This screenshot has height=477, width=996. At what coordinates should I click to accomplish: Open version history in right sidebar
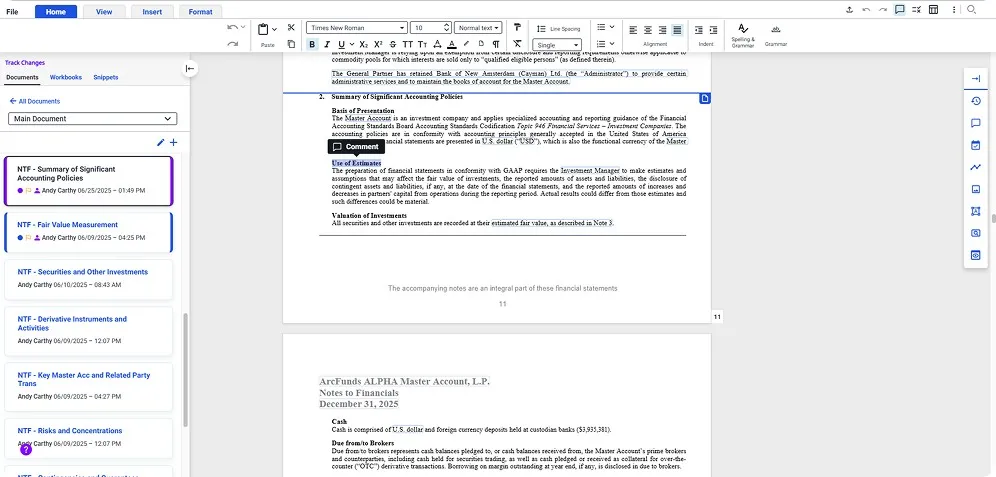point(976,101)
